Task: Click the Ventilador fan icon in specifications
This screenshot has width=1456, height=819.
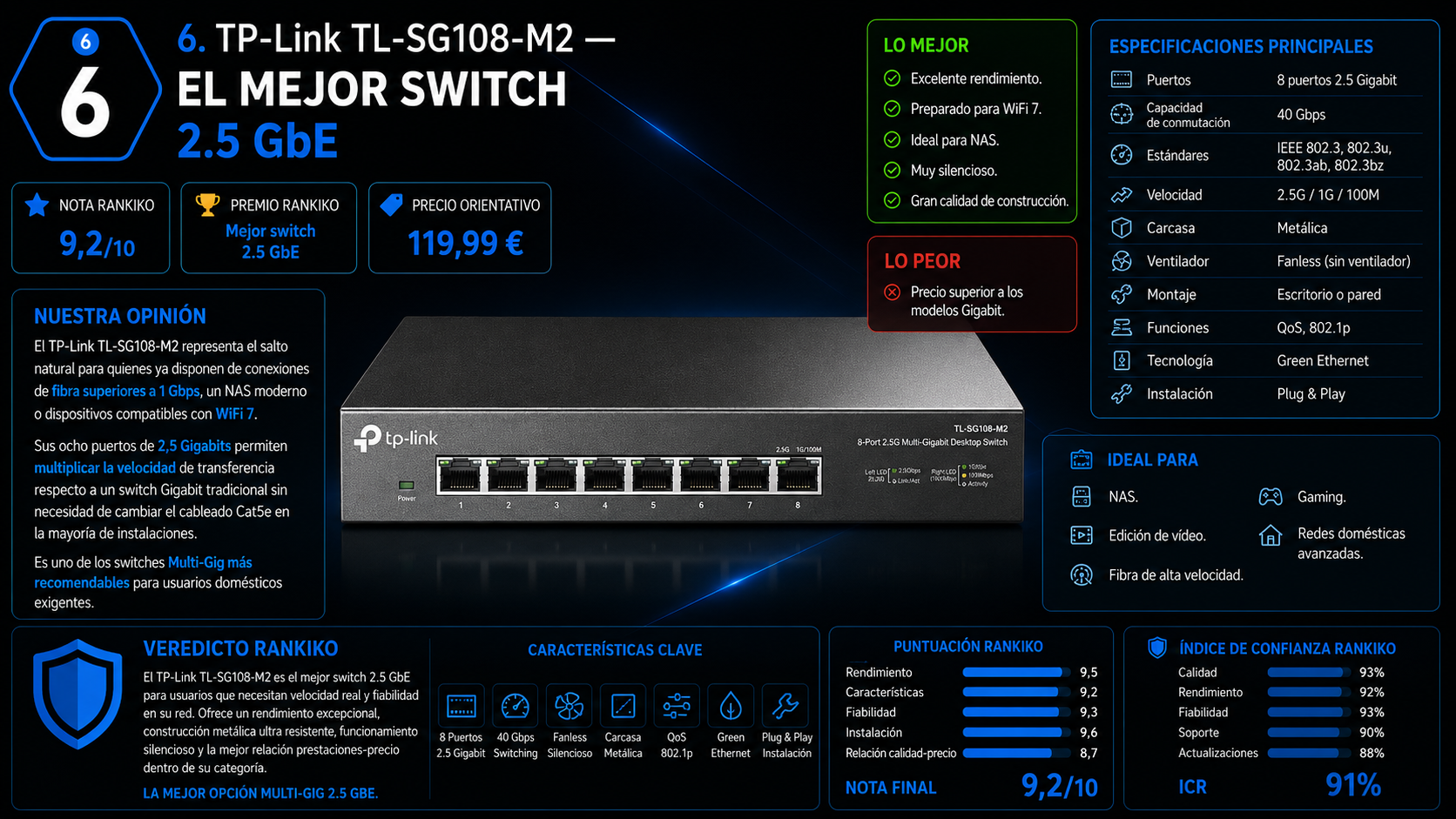Action: pos(1122,261)
